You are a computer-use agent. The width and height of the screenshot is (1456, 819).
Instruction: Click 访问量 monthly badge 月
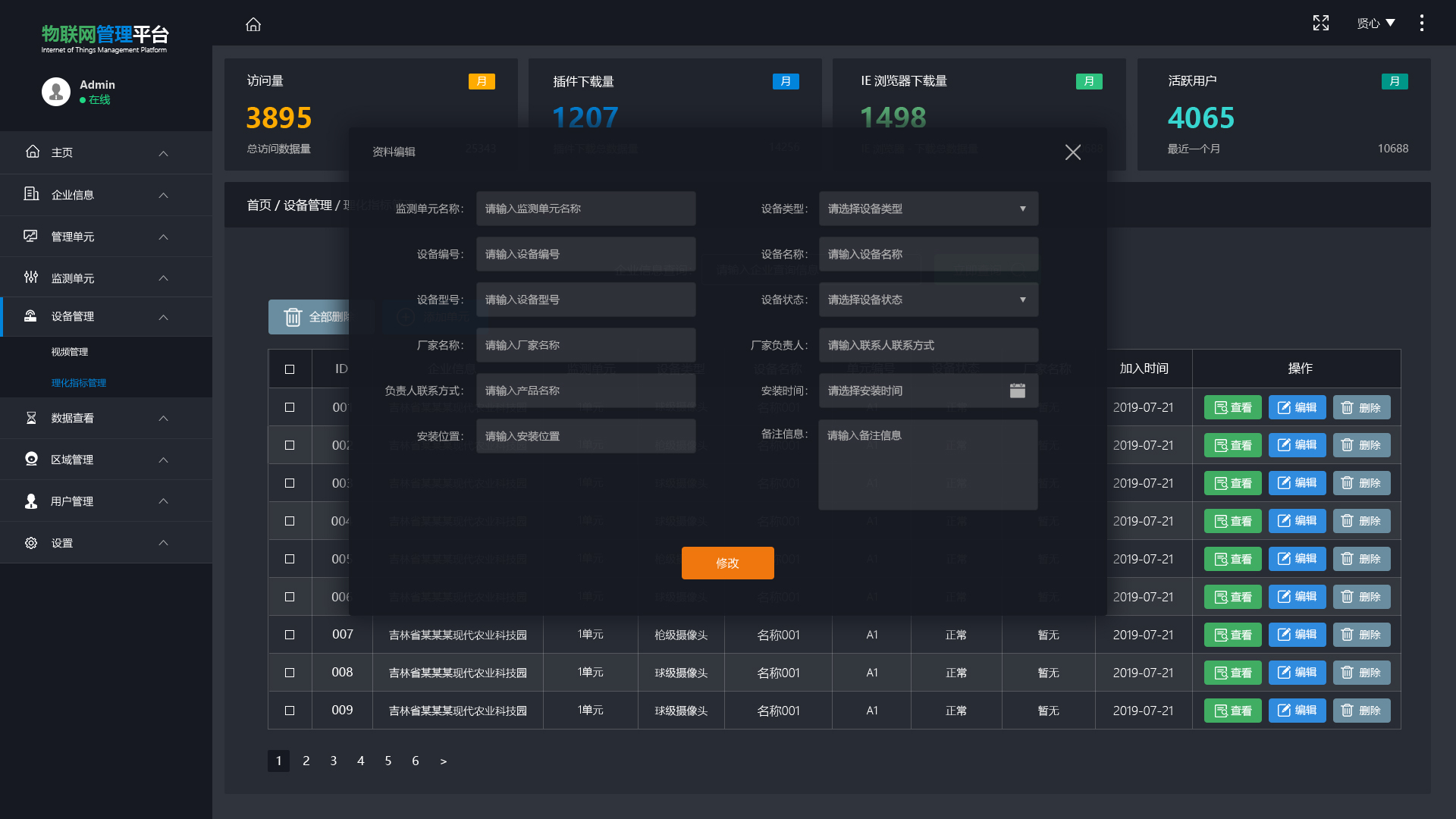tap(482, 81)
